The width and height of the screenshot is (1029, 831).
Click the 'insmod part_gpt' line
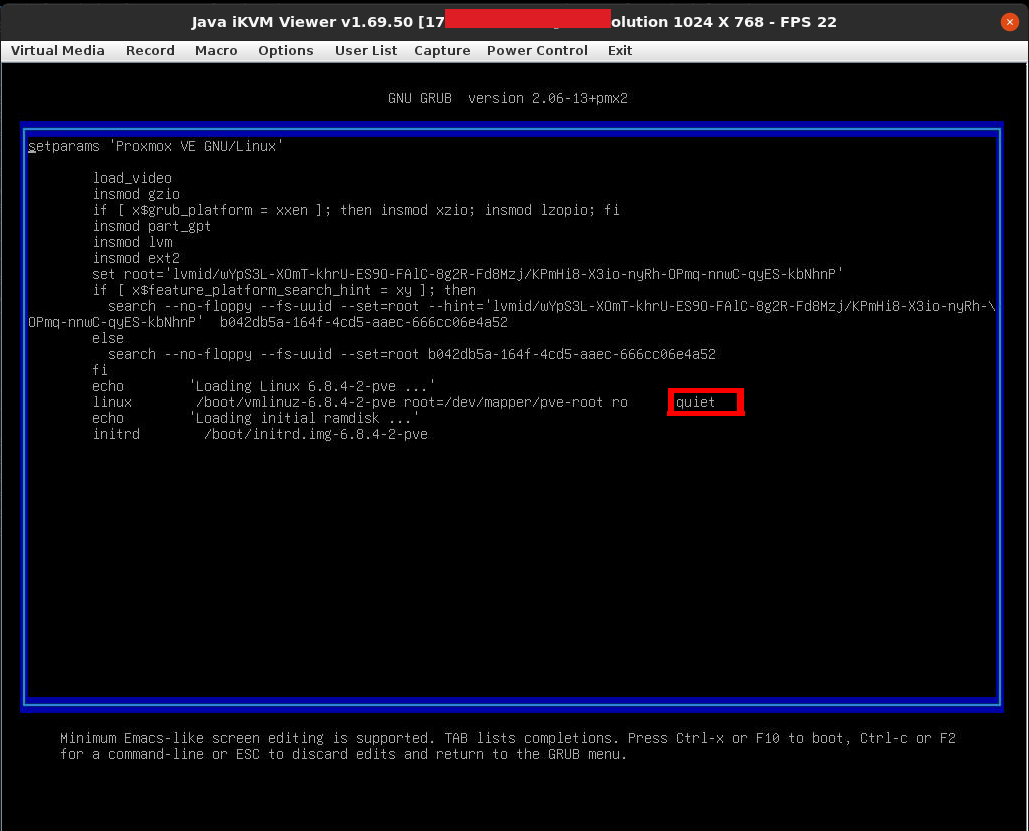152,226
